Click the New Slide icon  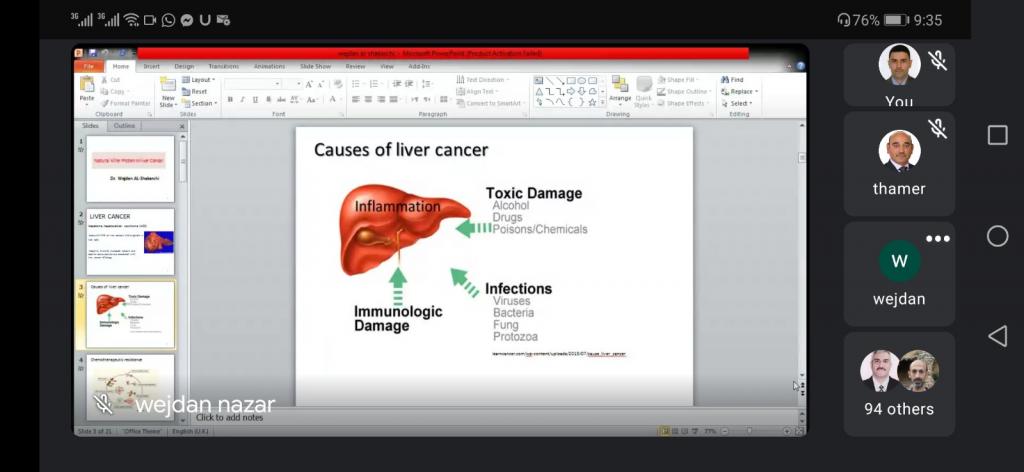(168, 92)
